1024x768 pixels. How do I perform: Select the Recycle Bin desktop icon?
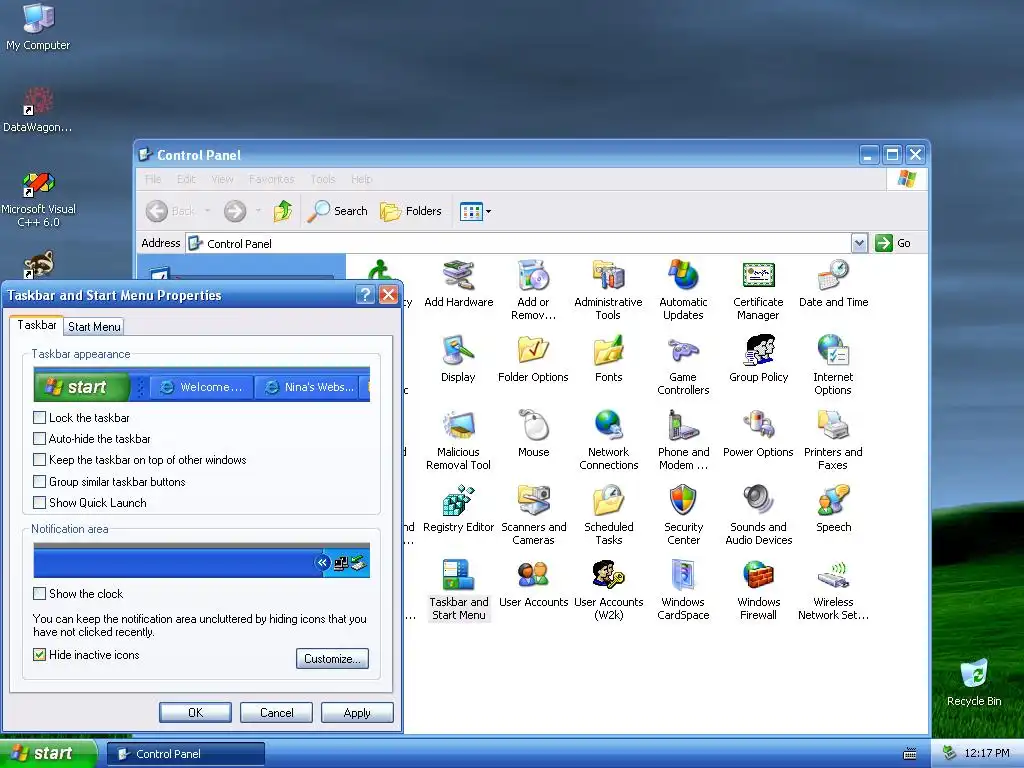(974, 683)
